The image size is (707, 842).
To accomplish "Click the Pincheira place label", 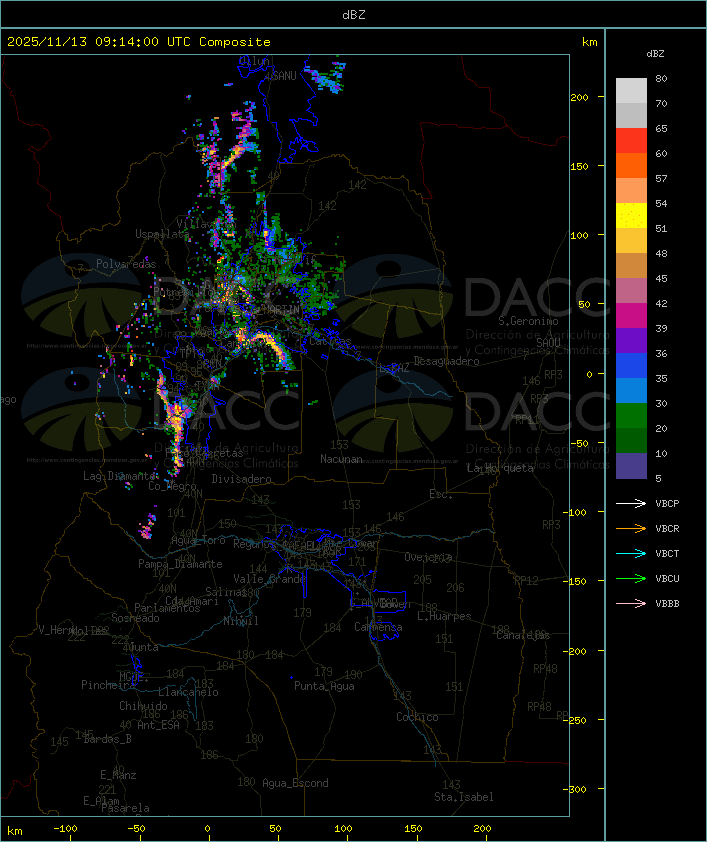I will [108, 685].
